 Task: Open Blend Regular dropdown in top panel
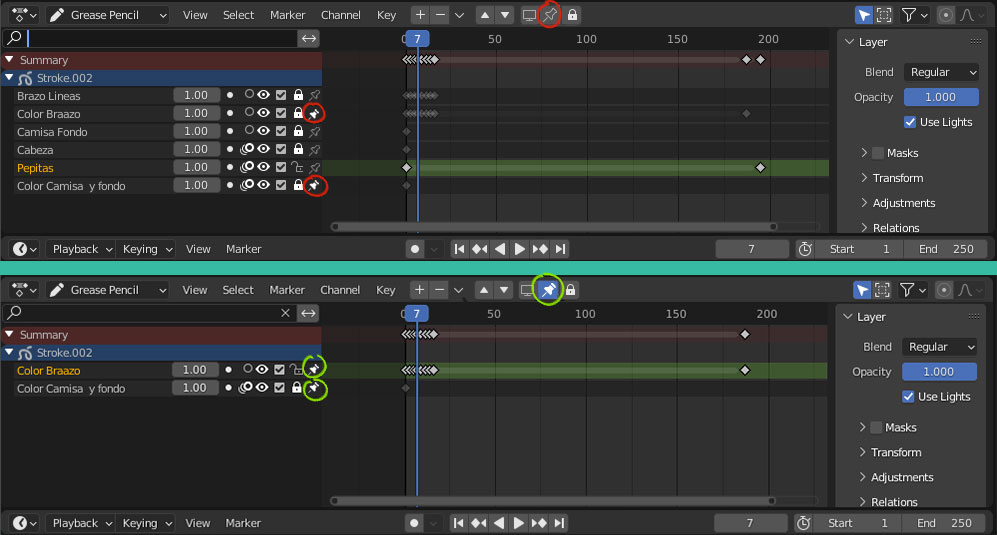[942, 72]
